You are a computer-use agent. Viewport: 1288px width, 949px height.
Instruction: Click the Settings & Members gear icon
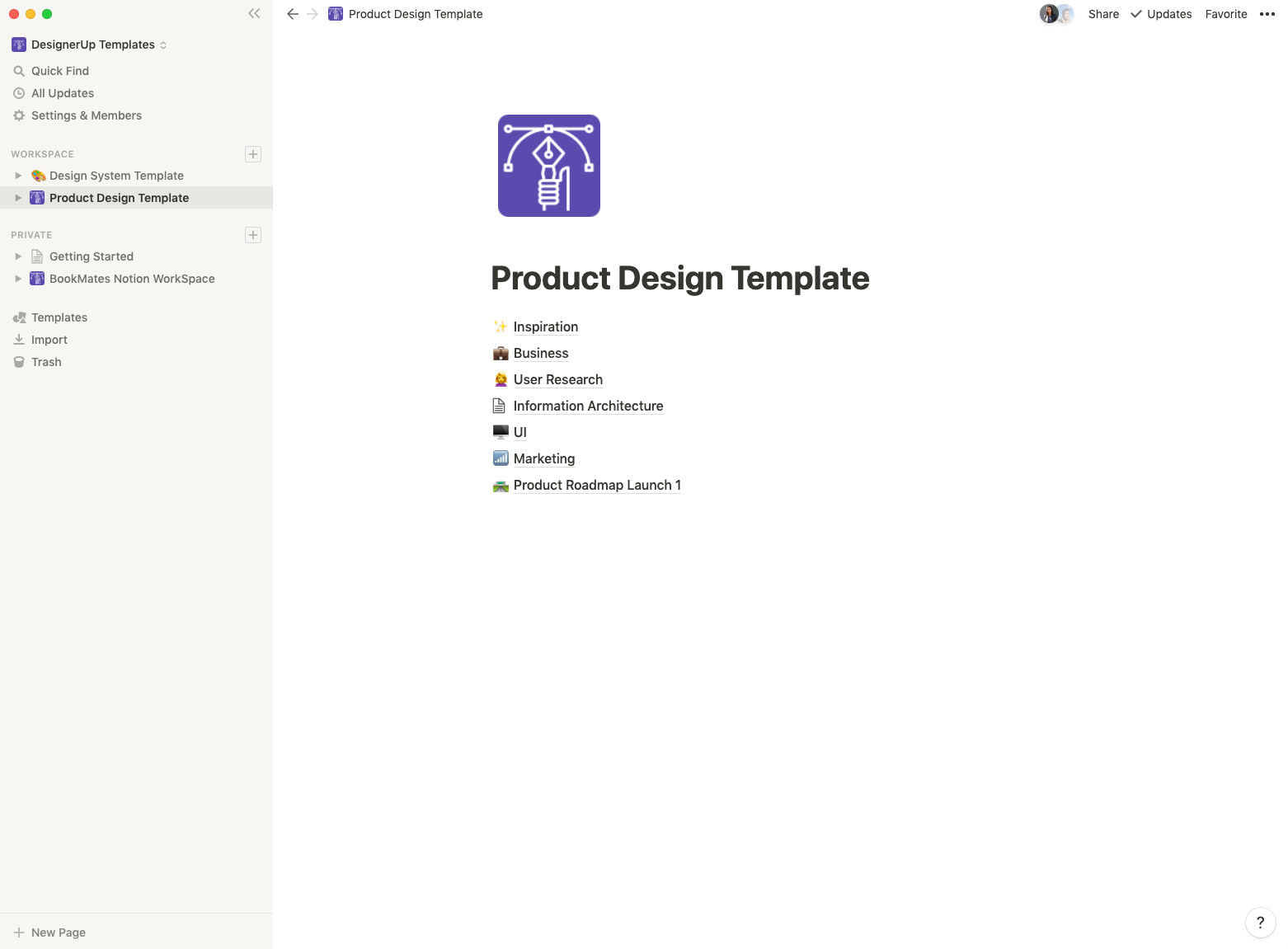coord(19,115)
